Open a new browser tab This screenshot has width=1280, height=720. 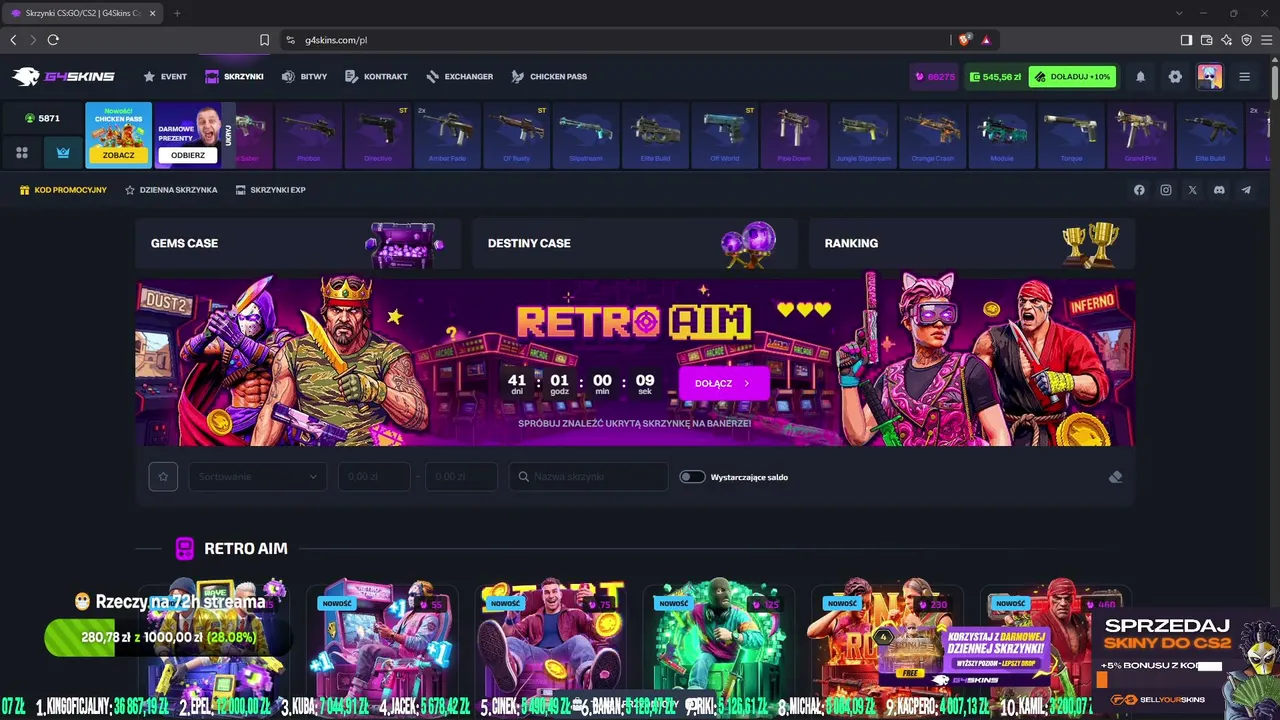coord(177,13)
